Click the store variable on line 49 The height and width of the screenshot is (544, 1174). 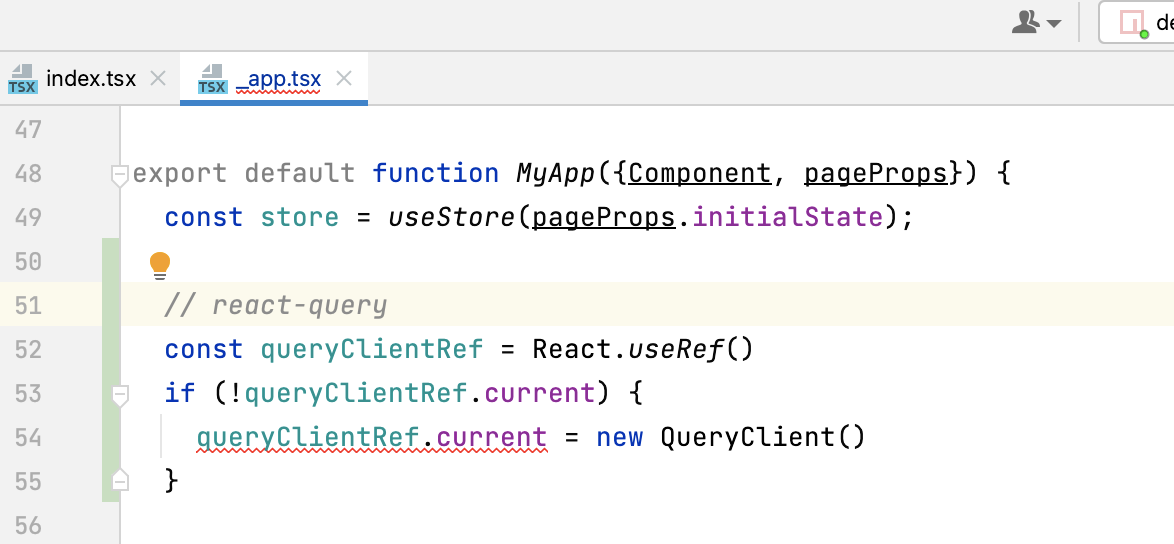[x=299, y=218]
